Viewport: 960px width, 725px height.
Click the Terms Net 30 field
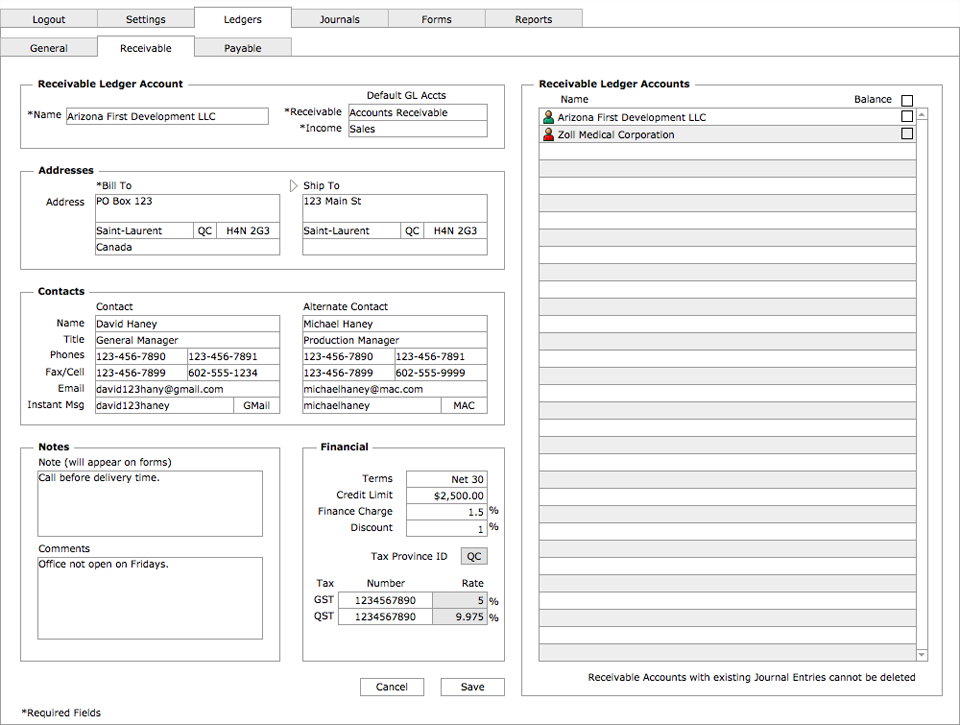coord(447,479)
